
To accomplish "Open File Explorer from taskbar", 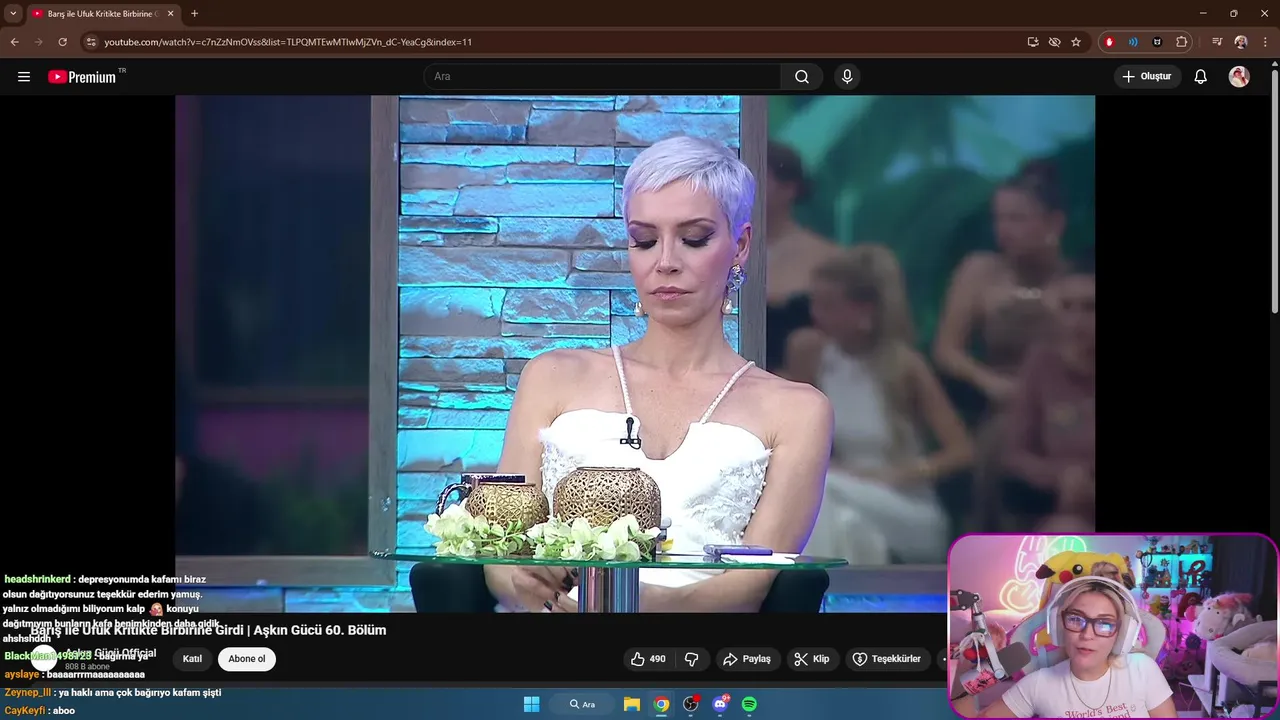I will tap(632, 704).
